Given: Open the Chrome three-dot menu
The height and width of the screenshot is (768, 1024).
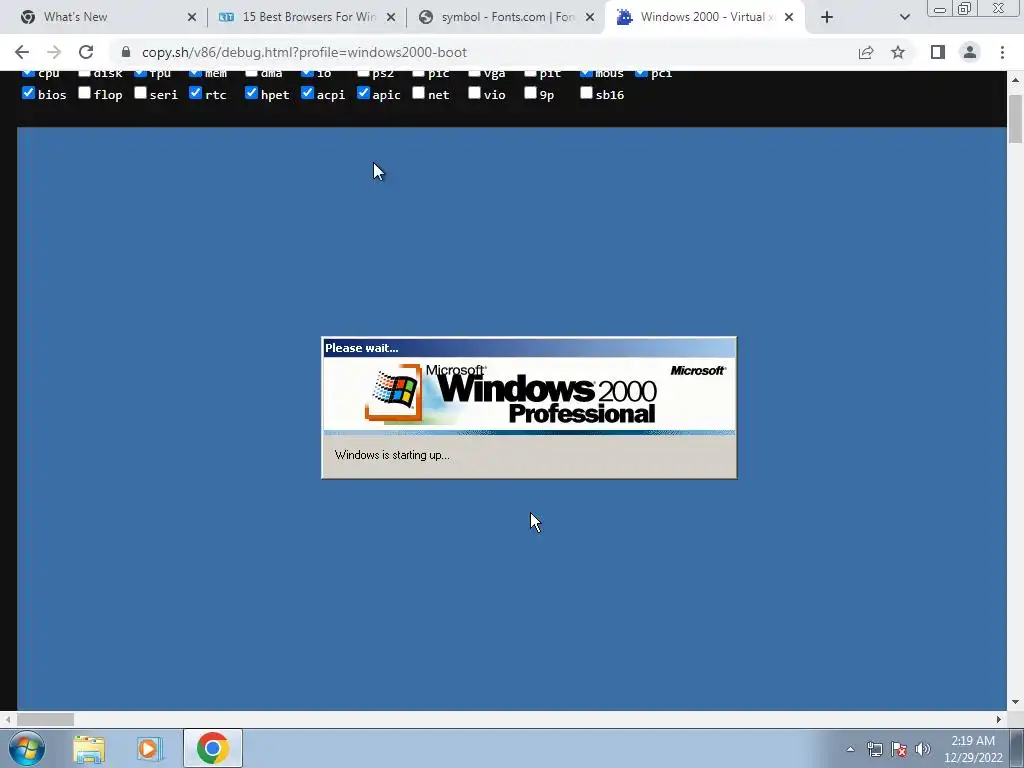Looking at the screenshot, I should [1002, 52].
